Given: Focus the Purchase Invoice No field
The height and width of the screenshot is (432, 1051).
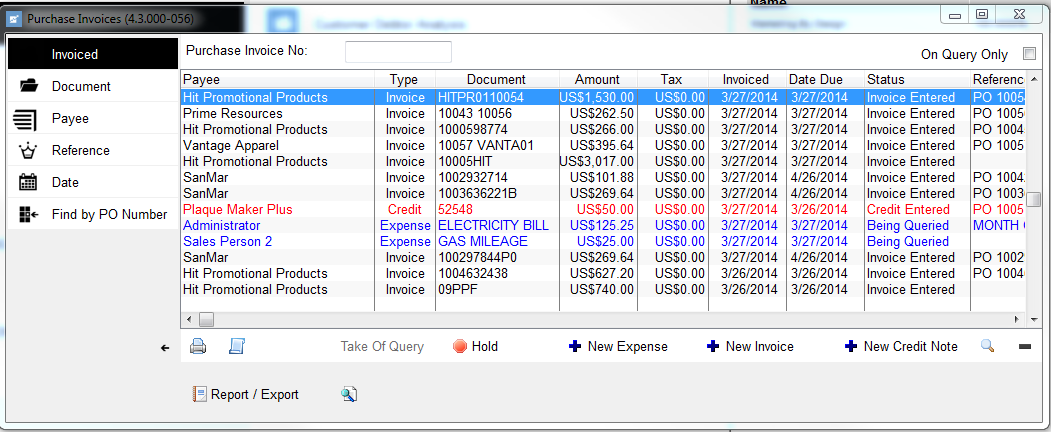Looking at the screenshot, I should (398, 52).
